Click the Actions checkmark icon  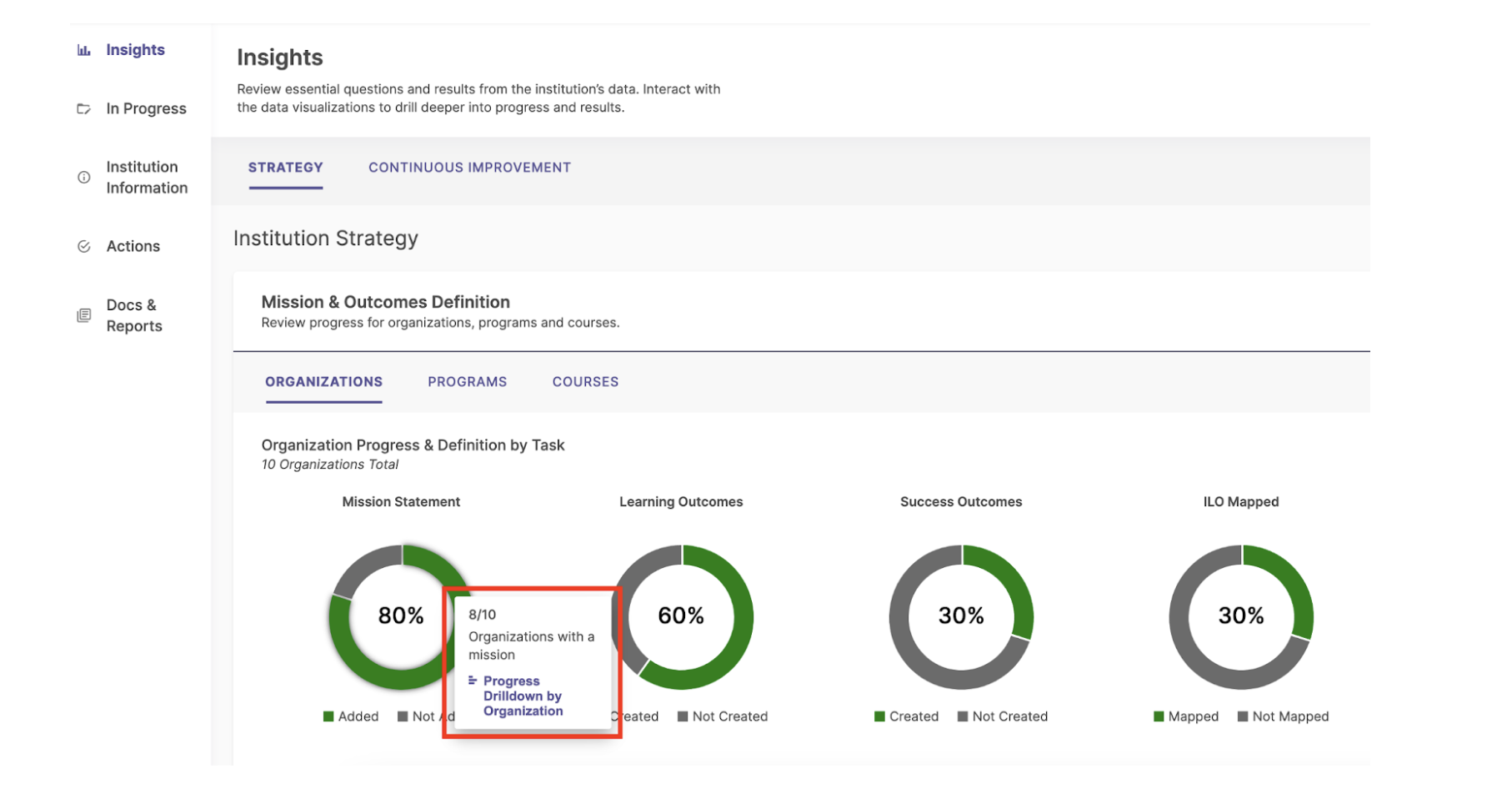[83, 245]
